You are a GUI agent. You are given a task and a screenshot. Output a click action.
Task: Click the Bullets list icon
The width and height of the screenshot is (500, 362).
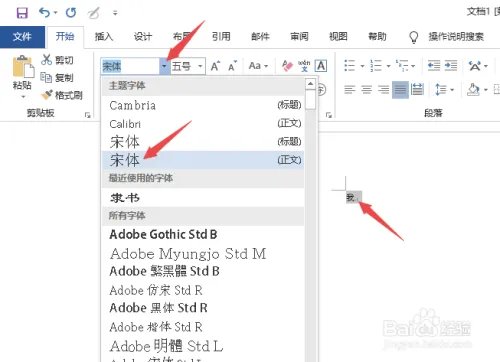pyautogui.click(x=349, y=66)
